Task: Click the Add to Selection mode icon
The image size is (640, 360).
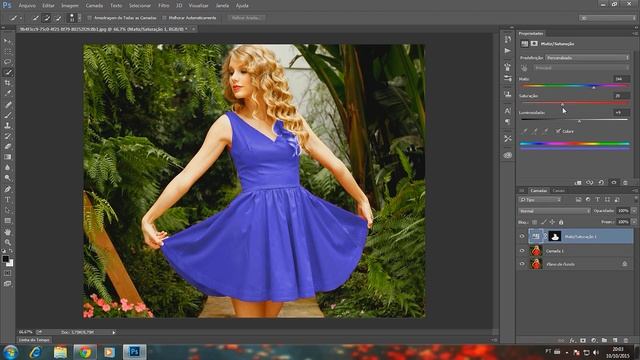Action: click(x=47, y=18)
